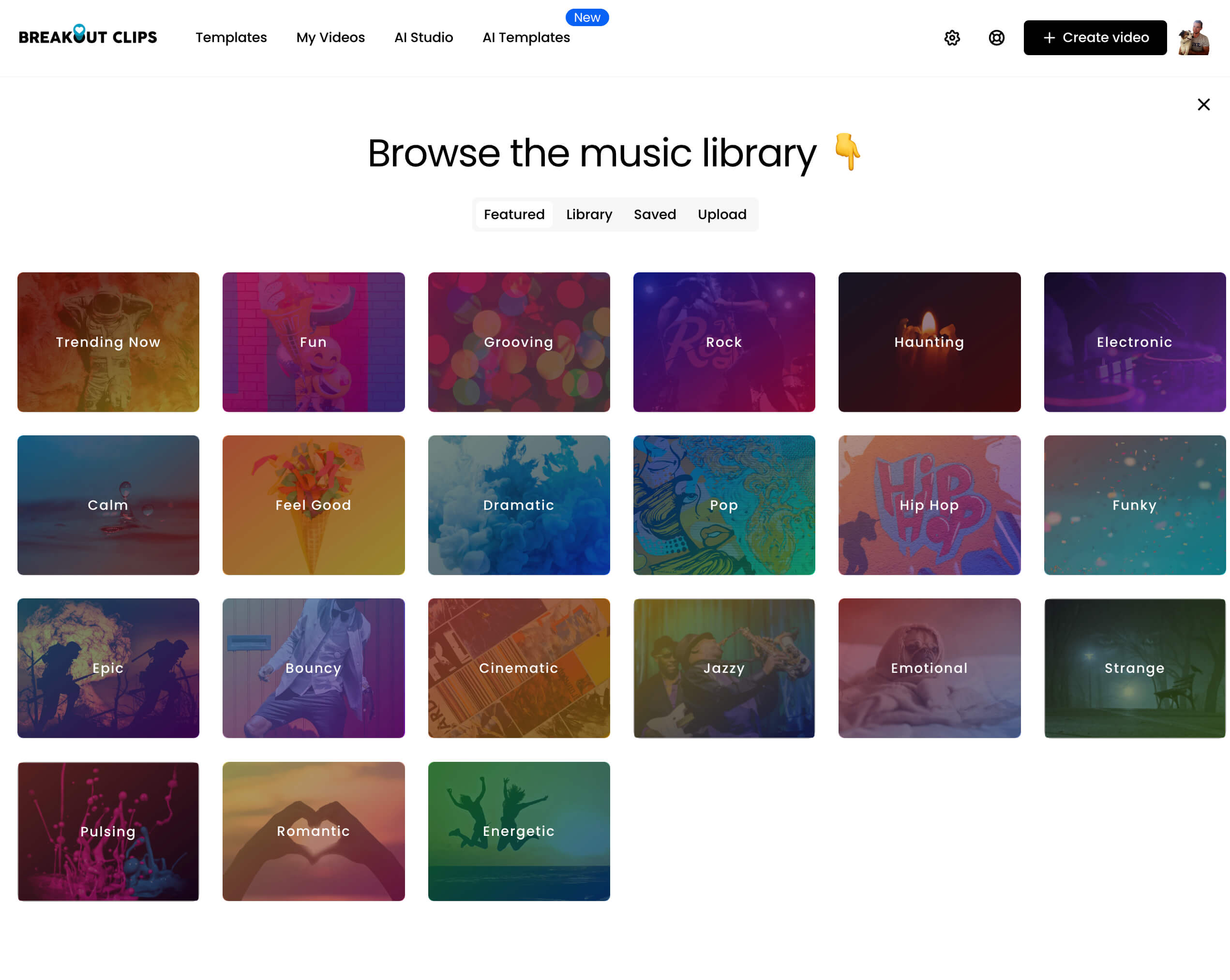Choose the Hip Hop category tile

(929, 505)
